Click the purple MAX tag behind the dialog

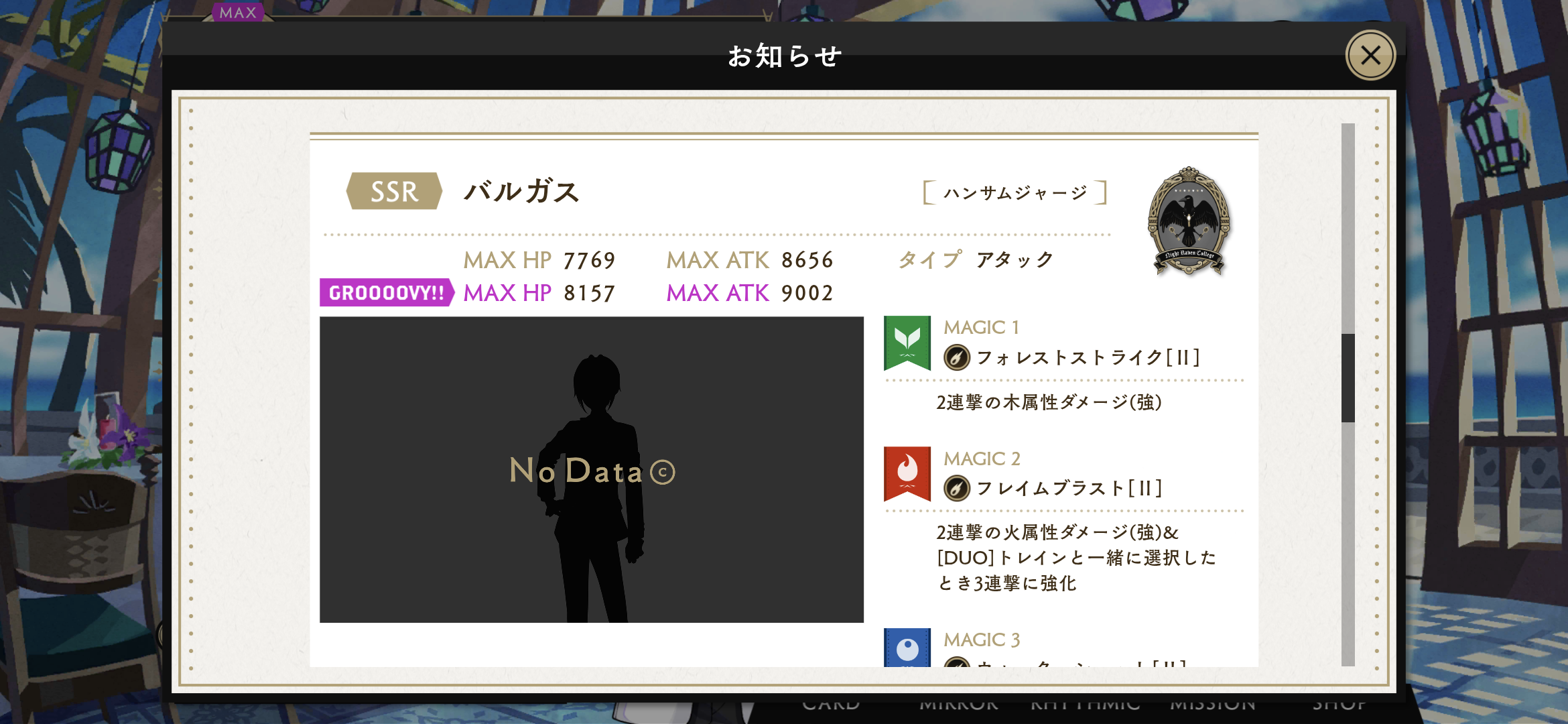(x=238, y=12)
